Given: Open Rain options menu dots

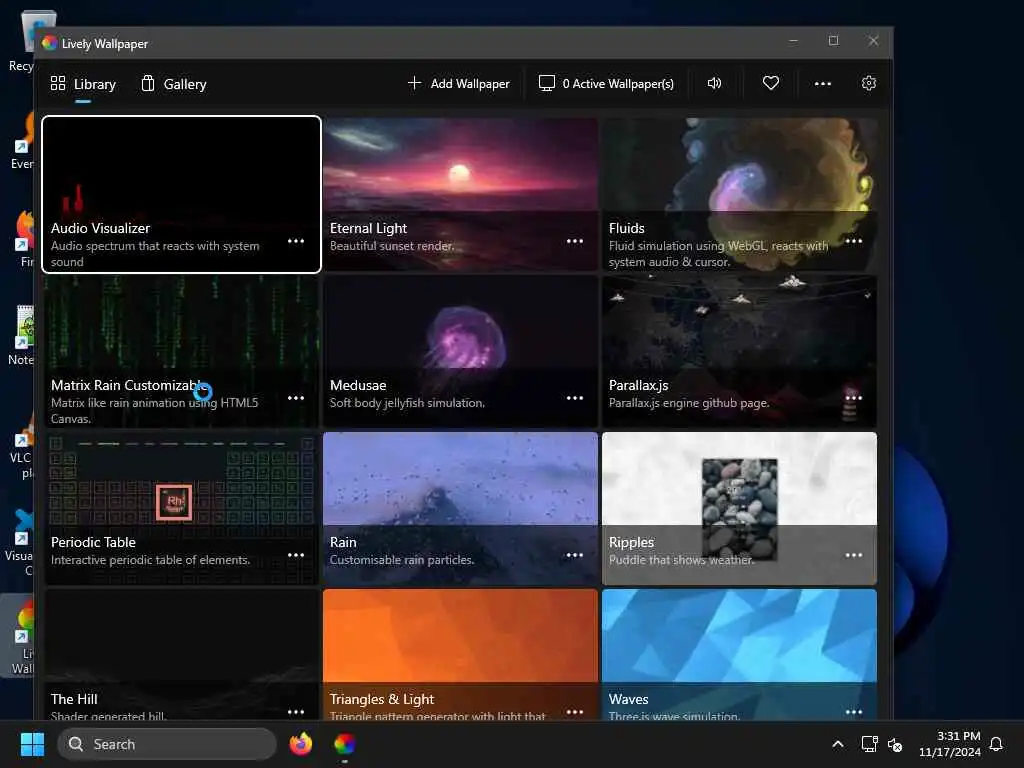Looking at the screenshot, I should click(575, 555).
